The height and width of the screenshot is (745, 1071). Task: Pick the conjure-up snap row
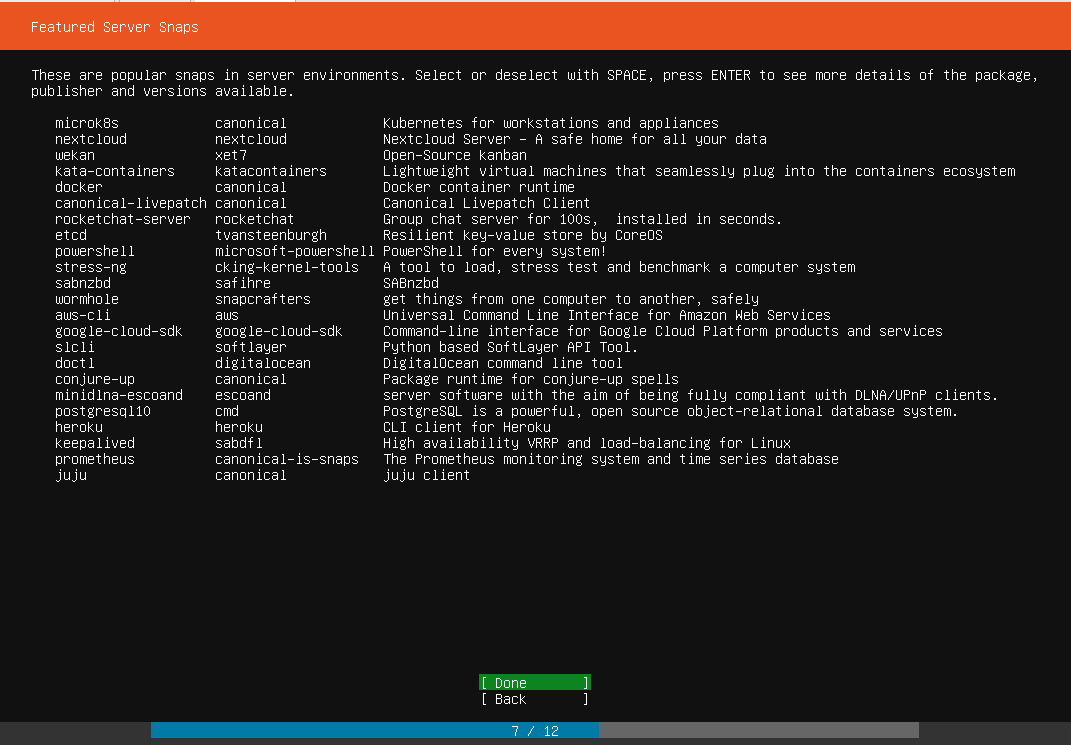coord(367,379)
